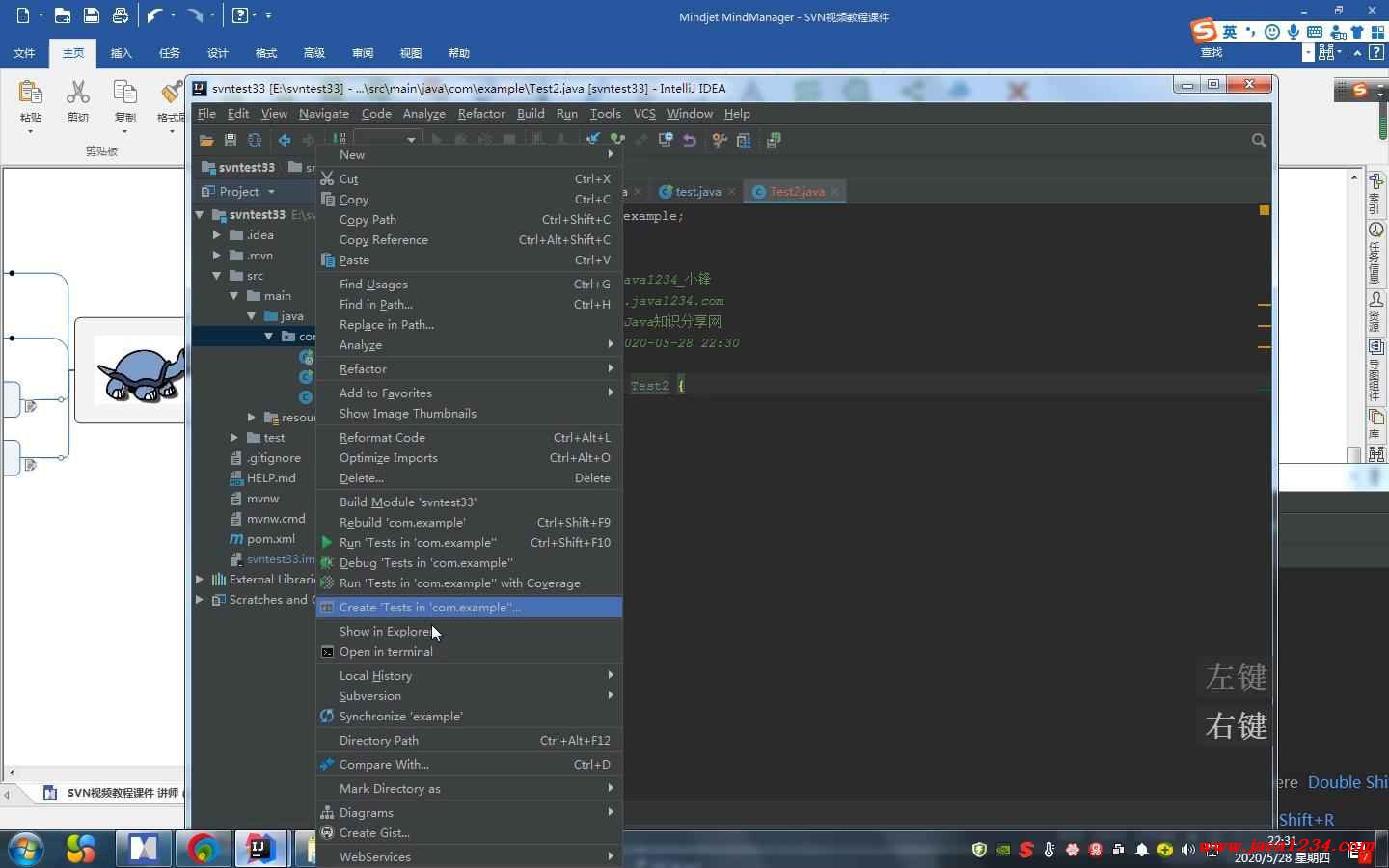Choose Open in terminal

click(x=469, y=652)
